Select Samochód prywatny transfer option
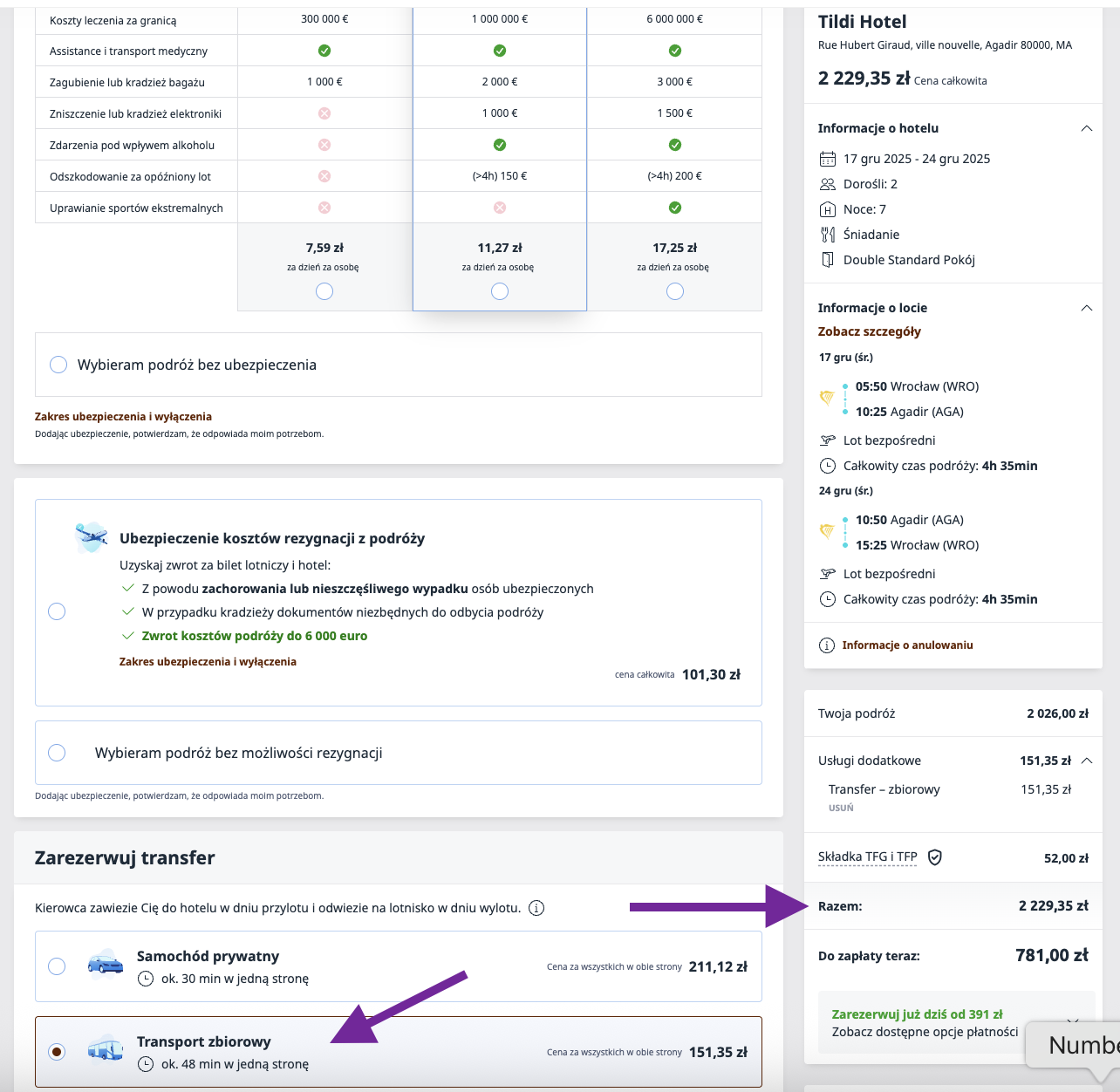The width and height of the screenshot is (1120, 1092). pyautogui.click(x=57, y=966)
